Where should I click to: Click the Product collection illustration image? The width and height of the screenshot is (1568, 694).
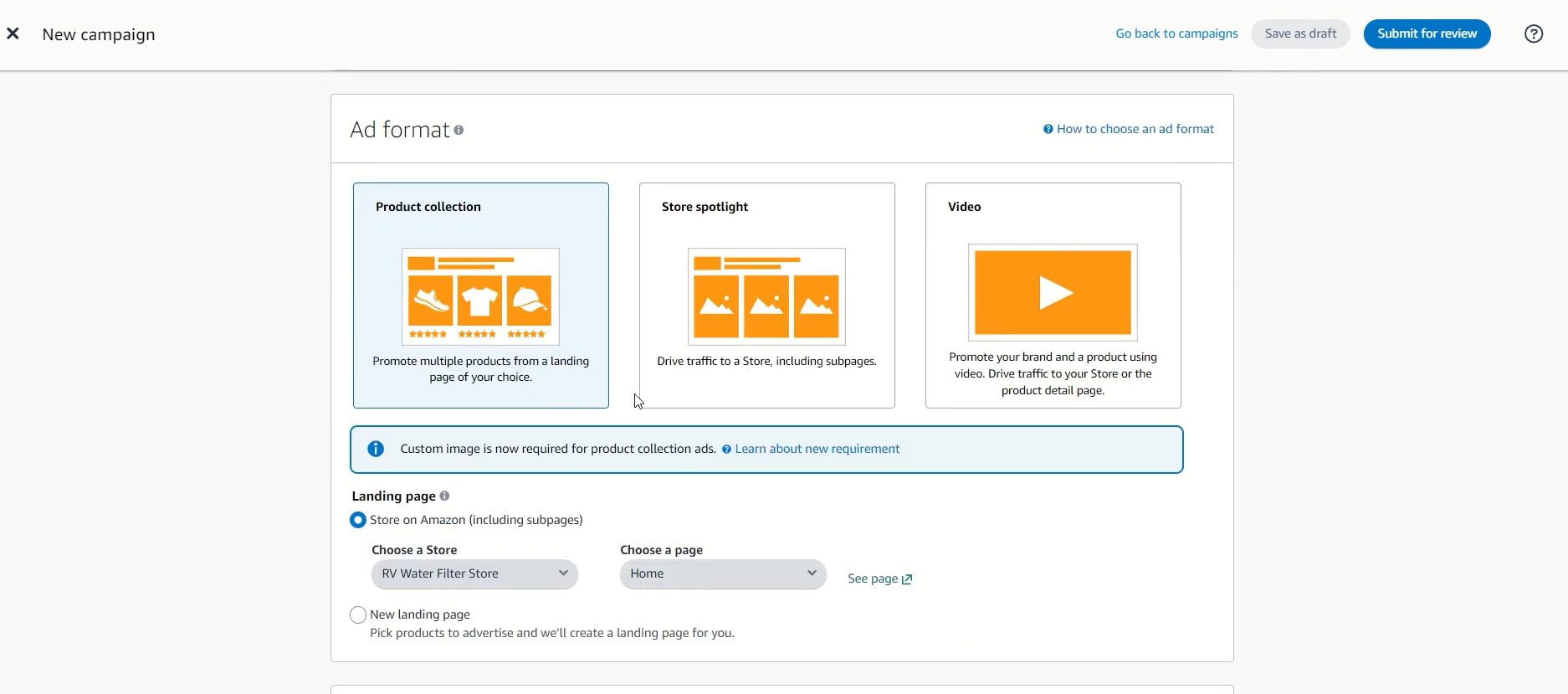480,296
